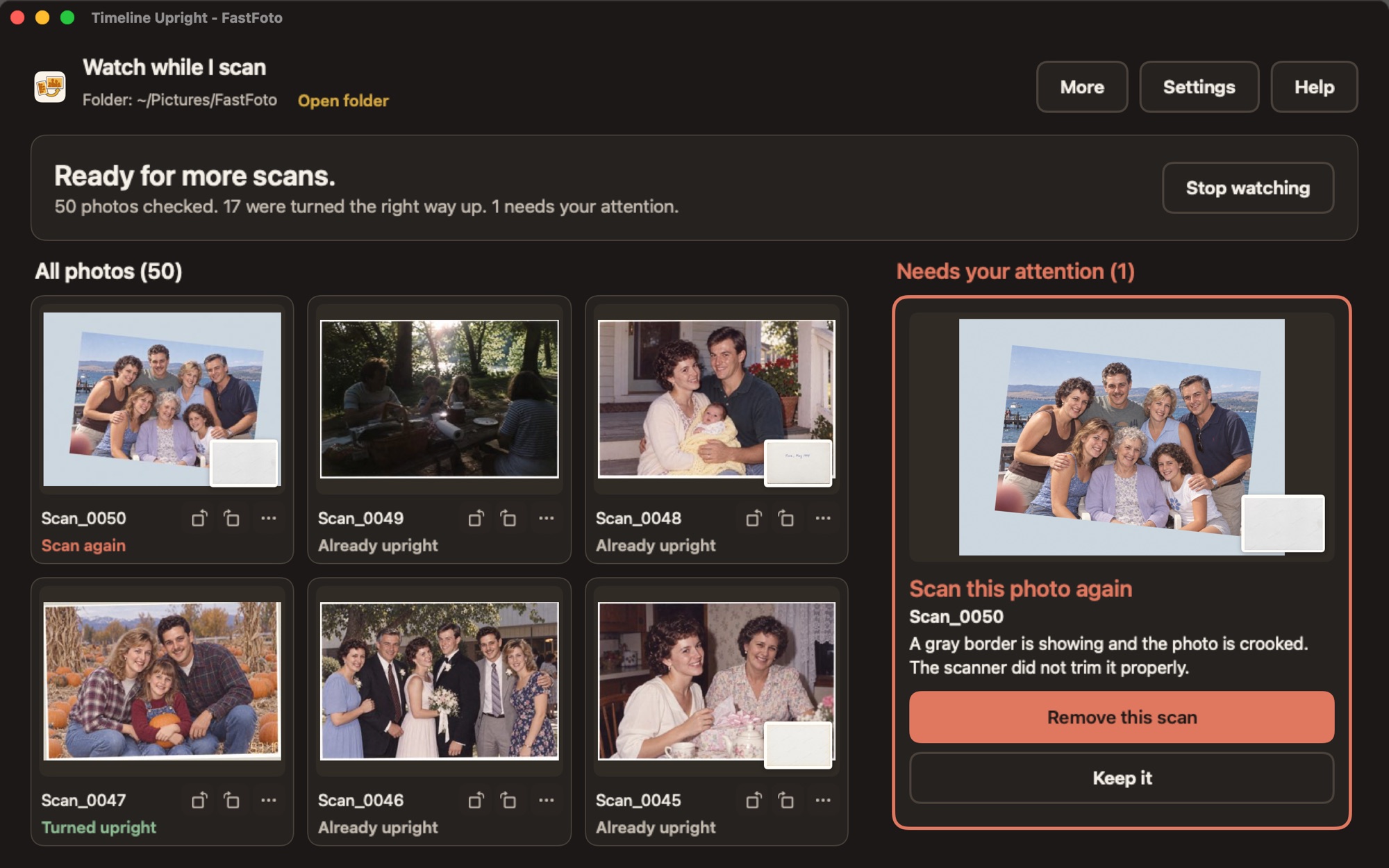View the back-side inset on Scan_0045
Image resolution: width=1389 pixels, height=868 pixels.
[798, 745]
